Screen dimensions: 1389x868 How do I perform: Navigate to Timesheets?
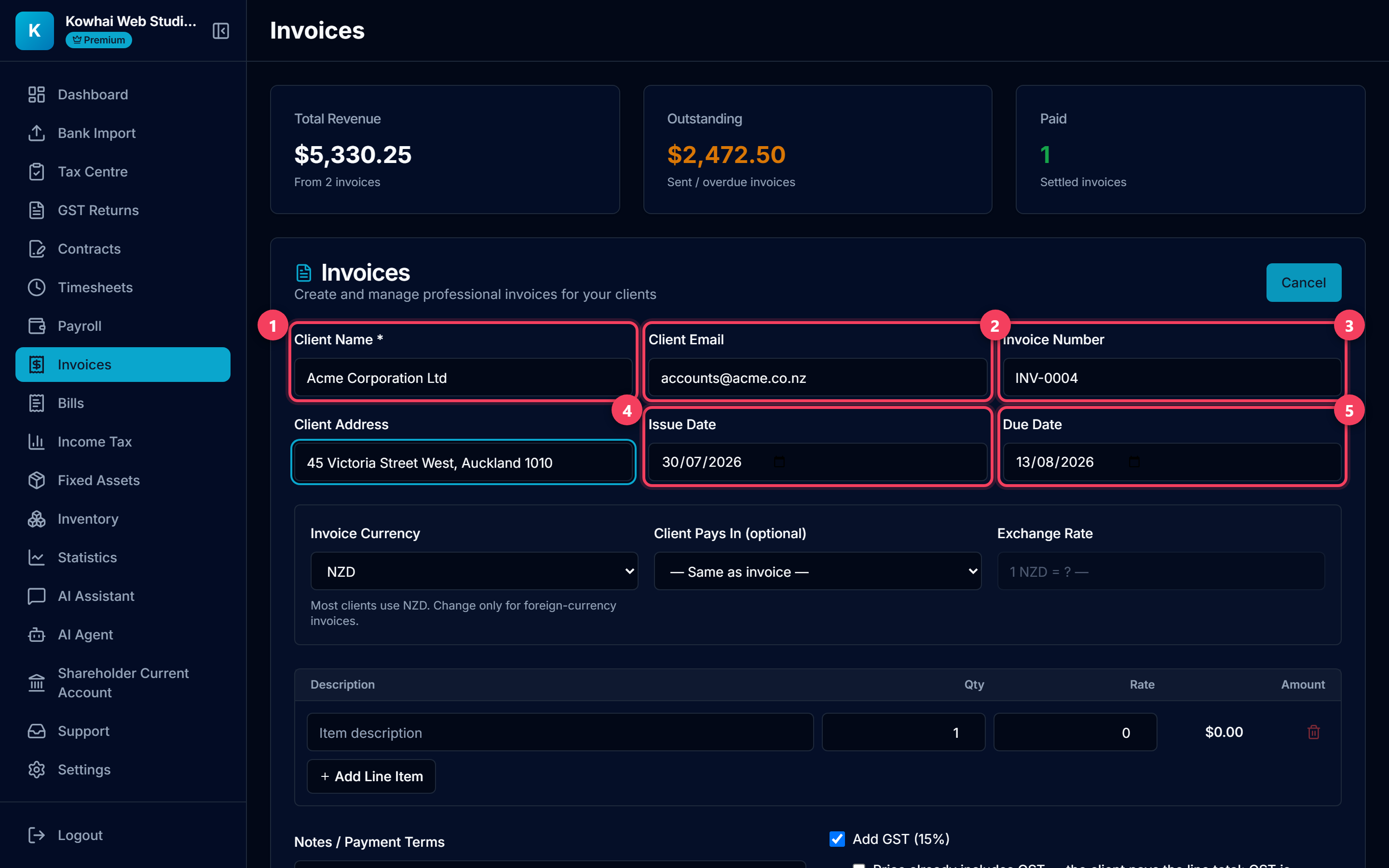coord(123,287)
